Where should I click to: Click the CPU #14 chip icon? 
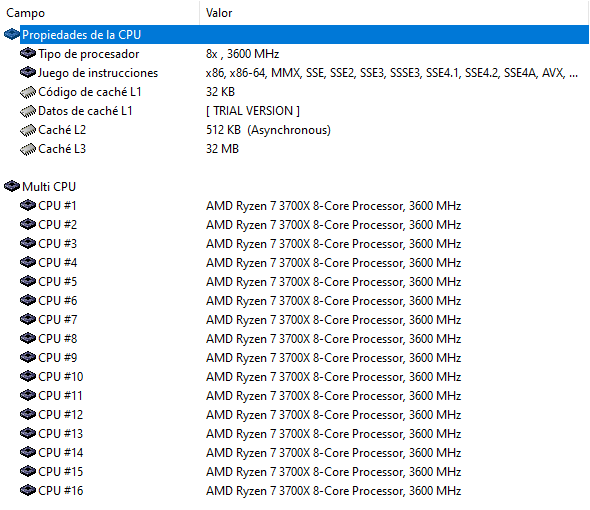point(27,452)
